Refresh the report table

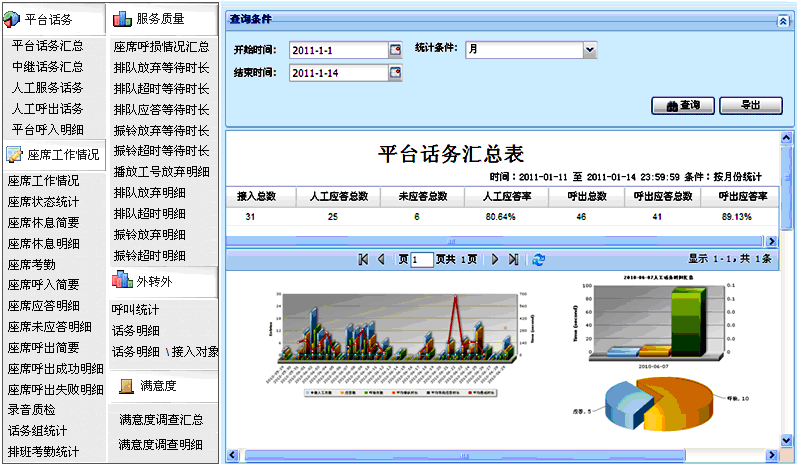(540, 259)
